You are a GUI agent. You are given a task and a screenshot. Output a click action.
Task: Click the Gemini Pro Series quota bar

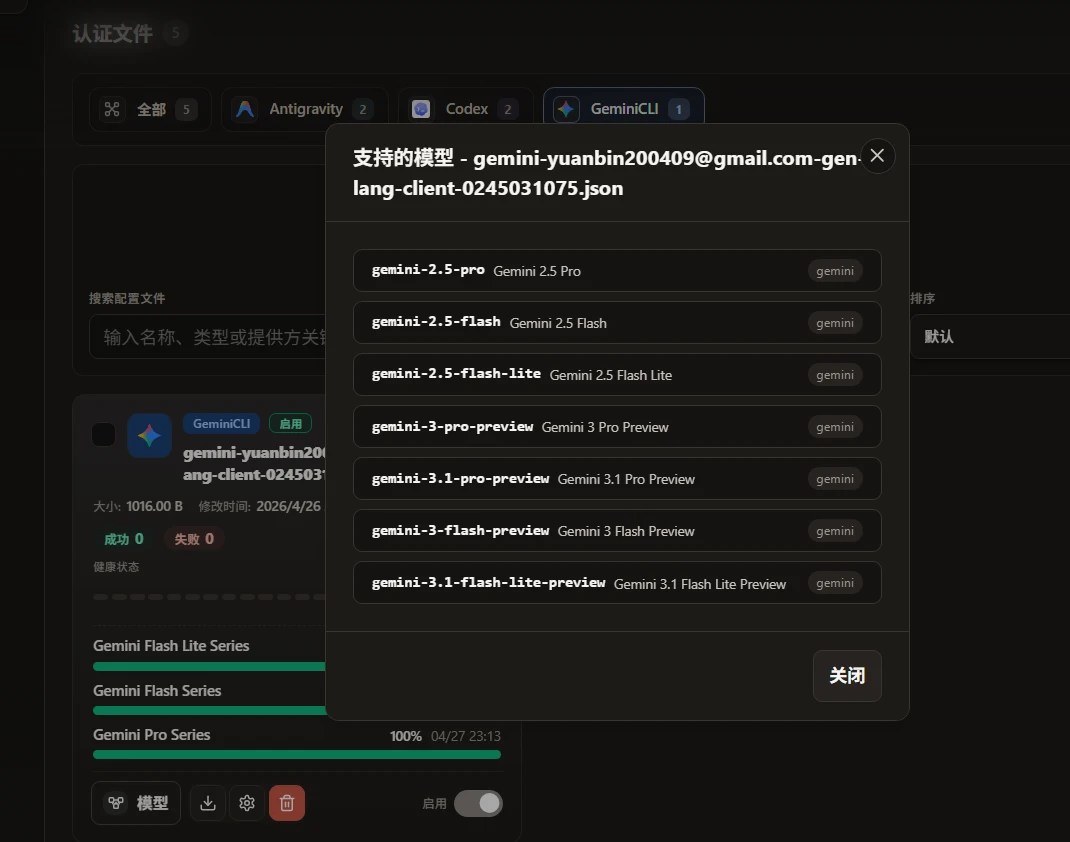tap(297, 755)
